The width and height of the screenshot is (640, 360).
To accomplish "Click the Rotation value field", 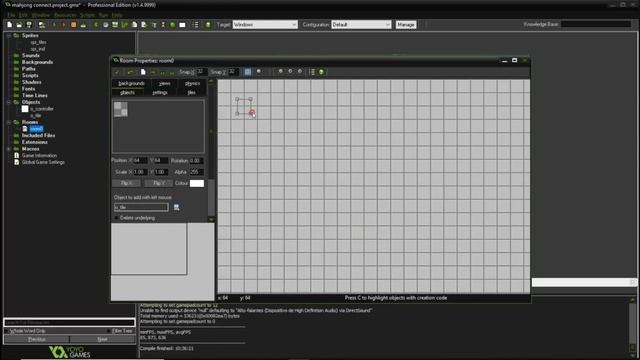I will (196, 161).
